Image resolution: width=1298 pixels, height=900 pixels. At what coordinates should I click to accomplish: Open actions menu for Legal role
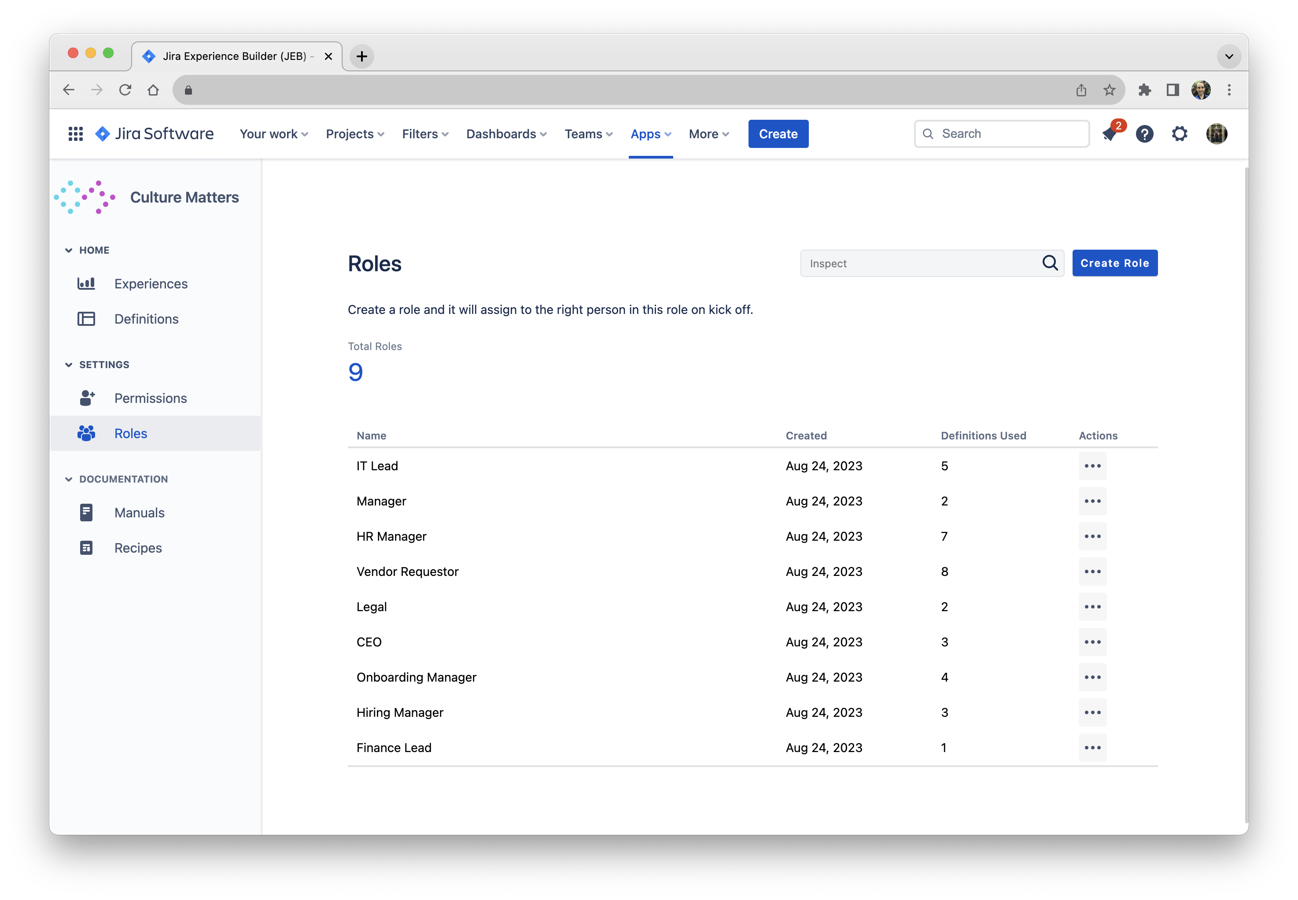[x=1092, y=607]
